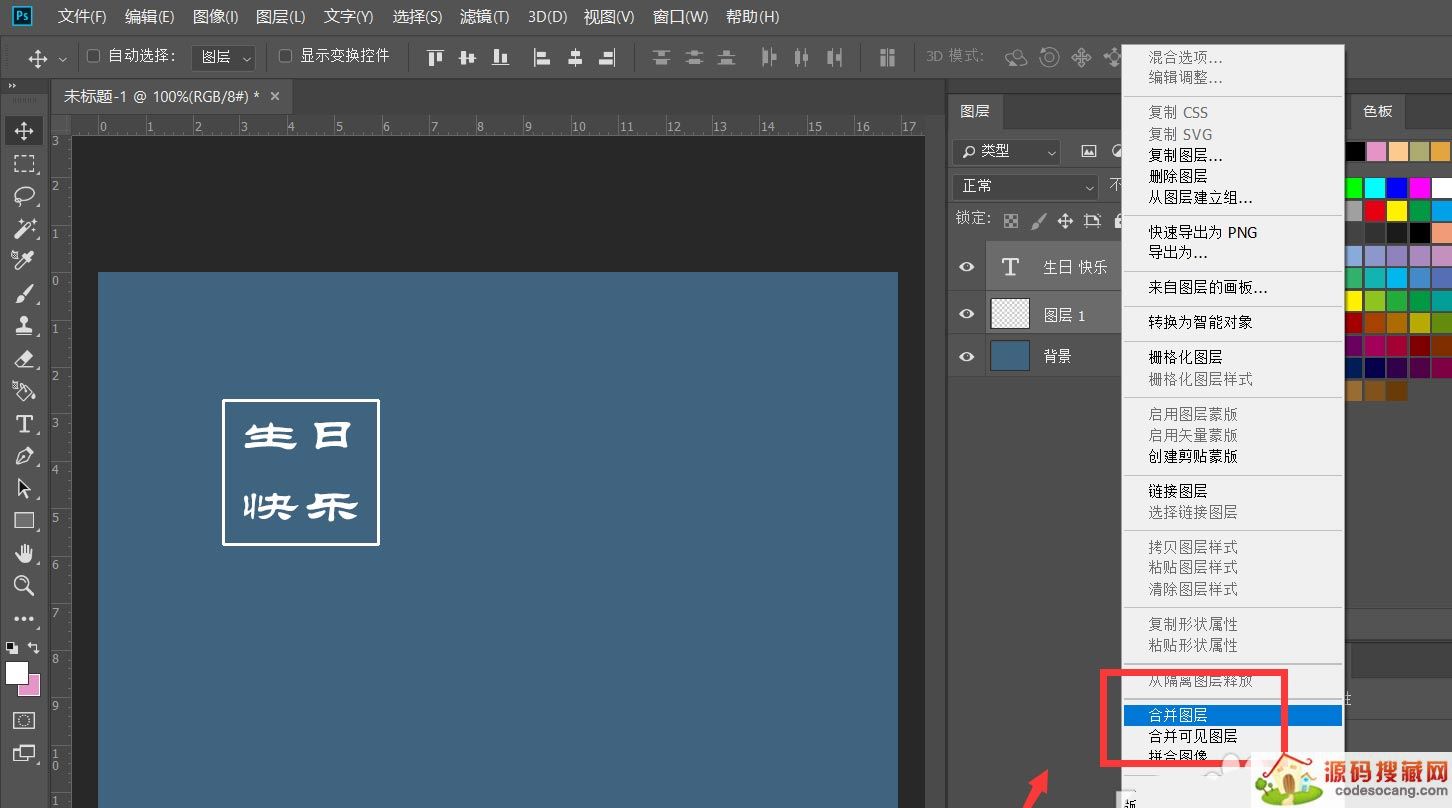Switch to the 色板 tab
This screenshot has height=808, width=1452.
(x=1378, y=111)
